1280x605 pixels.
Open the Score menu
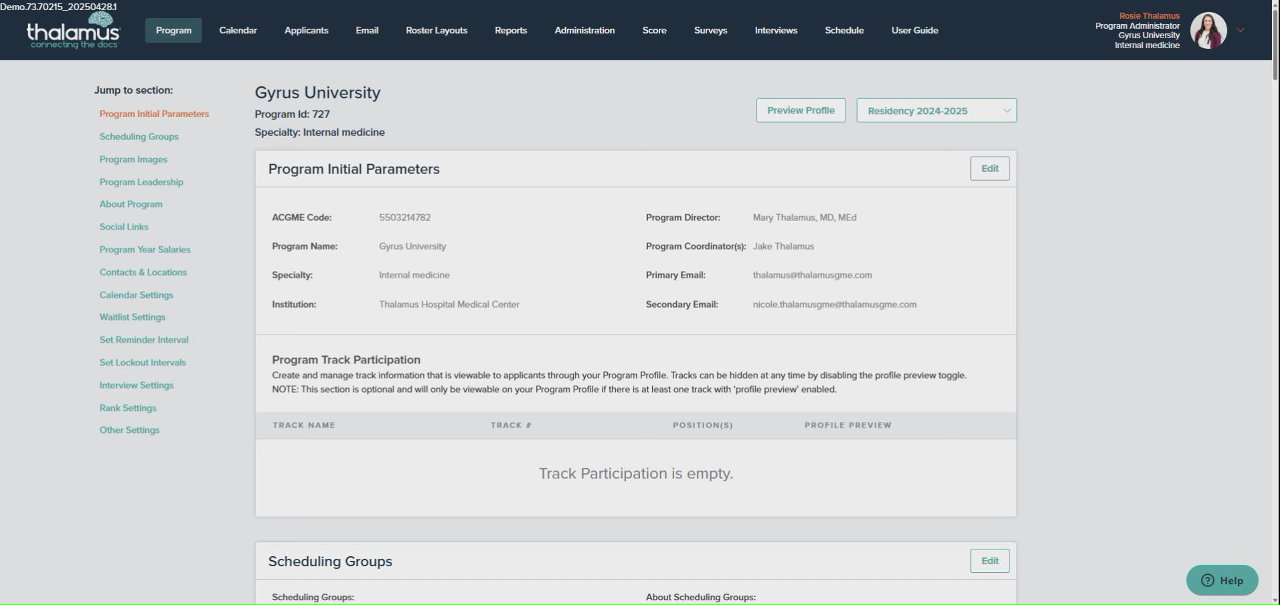pyautogui.click(x=654, y=30)
